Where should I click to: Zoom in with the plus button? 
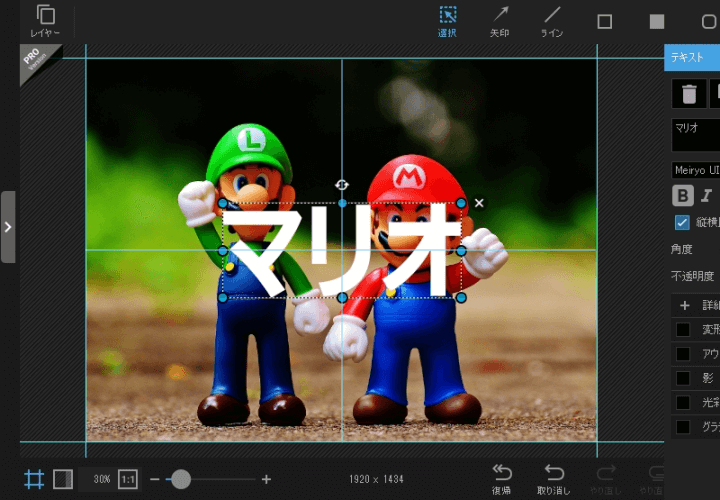pyautogui.click(x=266, y=479)
